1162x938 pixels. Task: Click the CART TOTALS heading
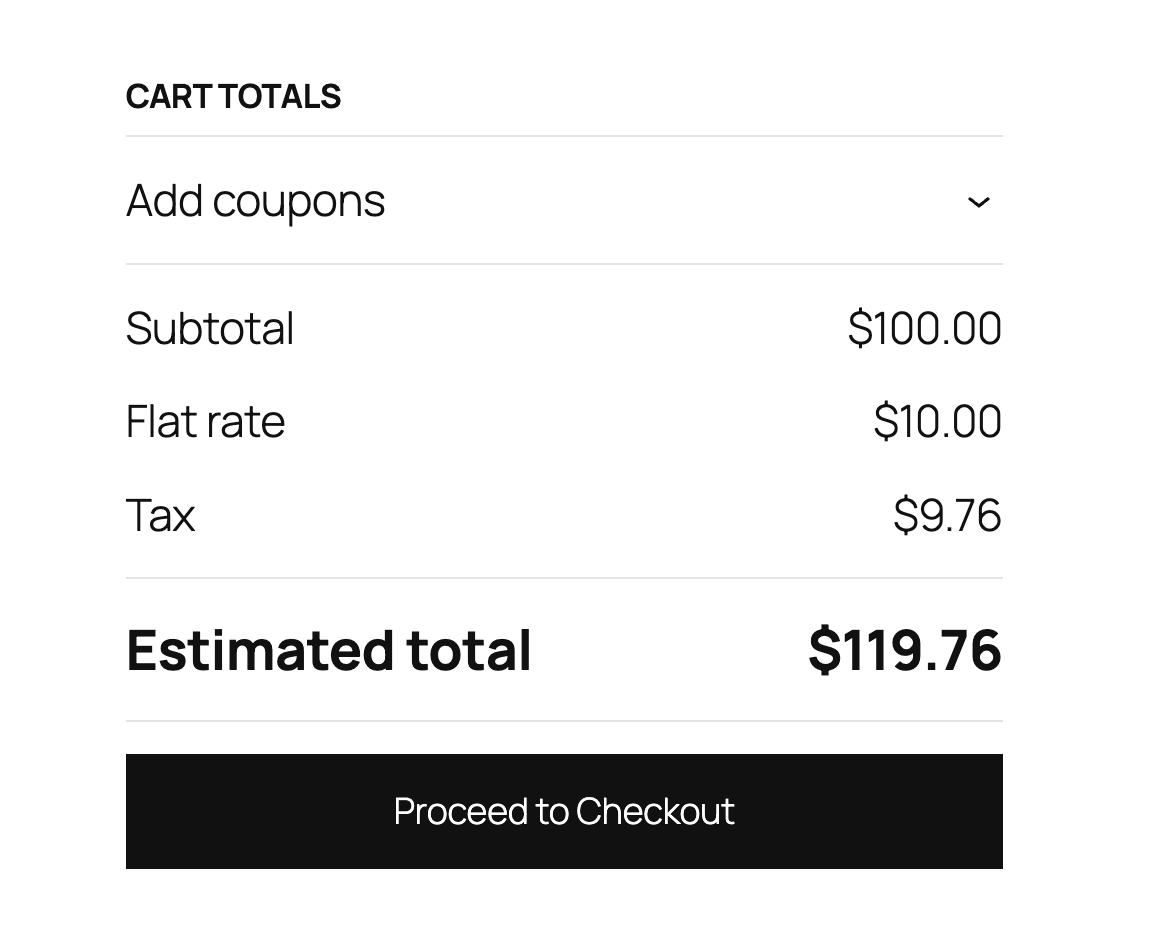pyautogui.click(x=233, y=96)
